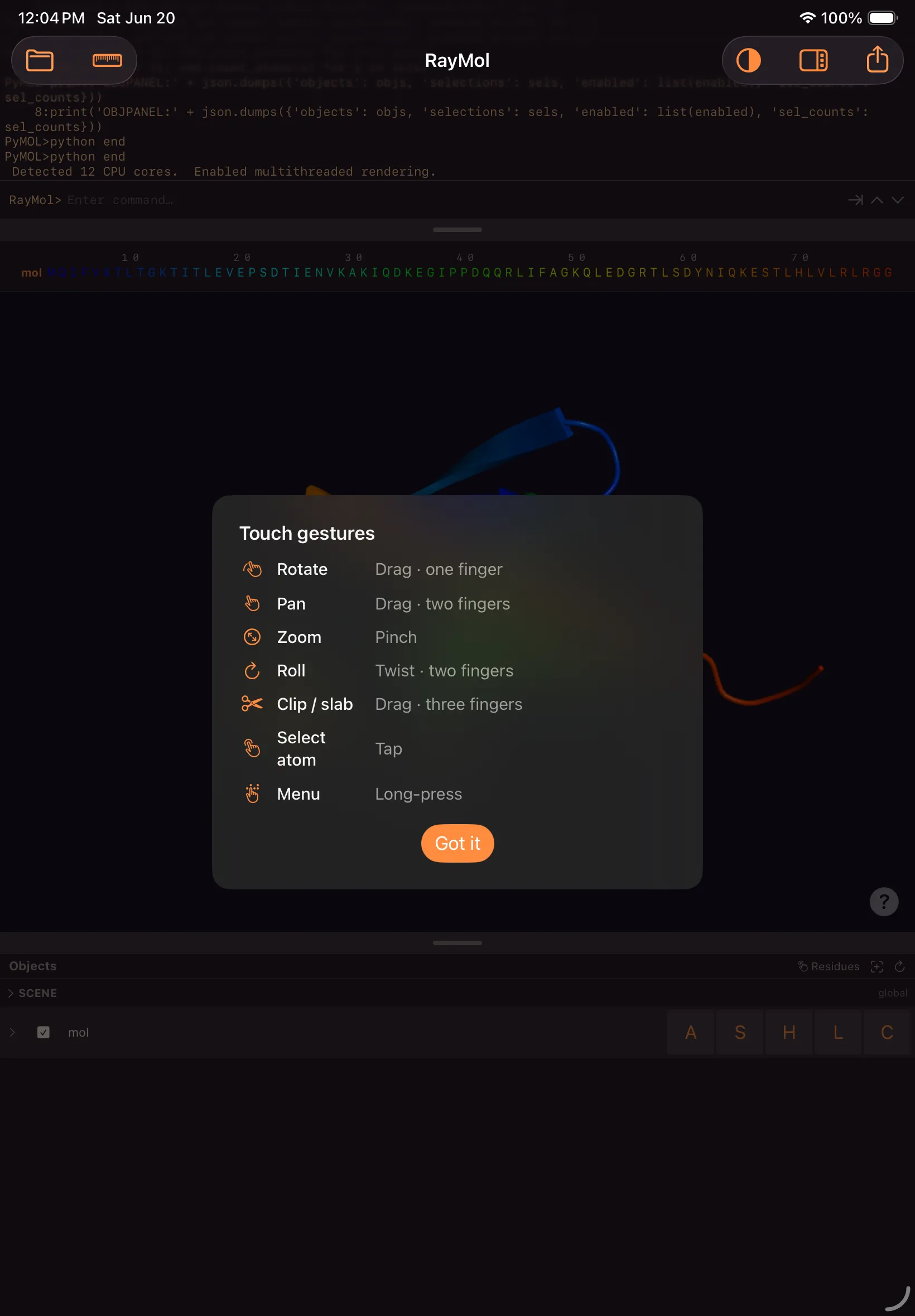Viewport: 915px width, 1316px height.
Task: Click the 'Tap' gesture text
Action: (x=388, y=748)
